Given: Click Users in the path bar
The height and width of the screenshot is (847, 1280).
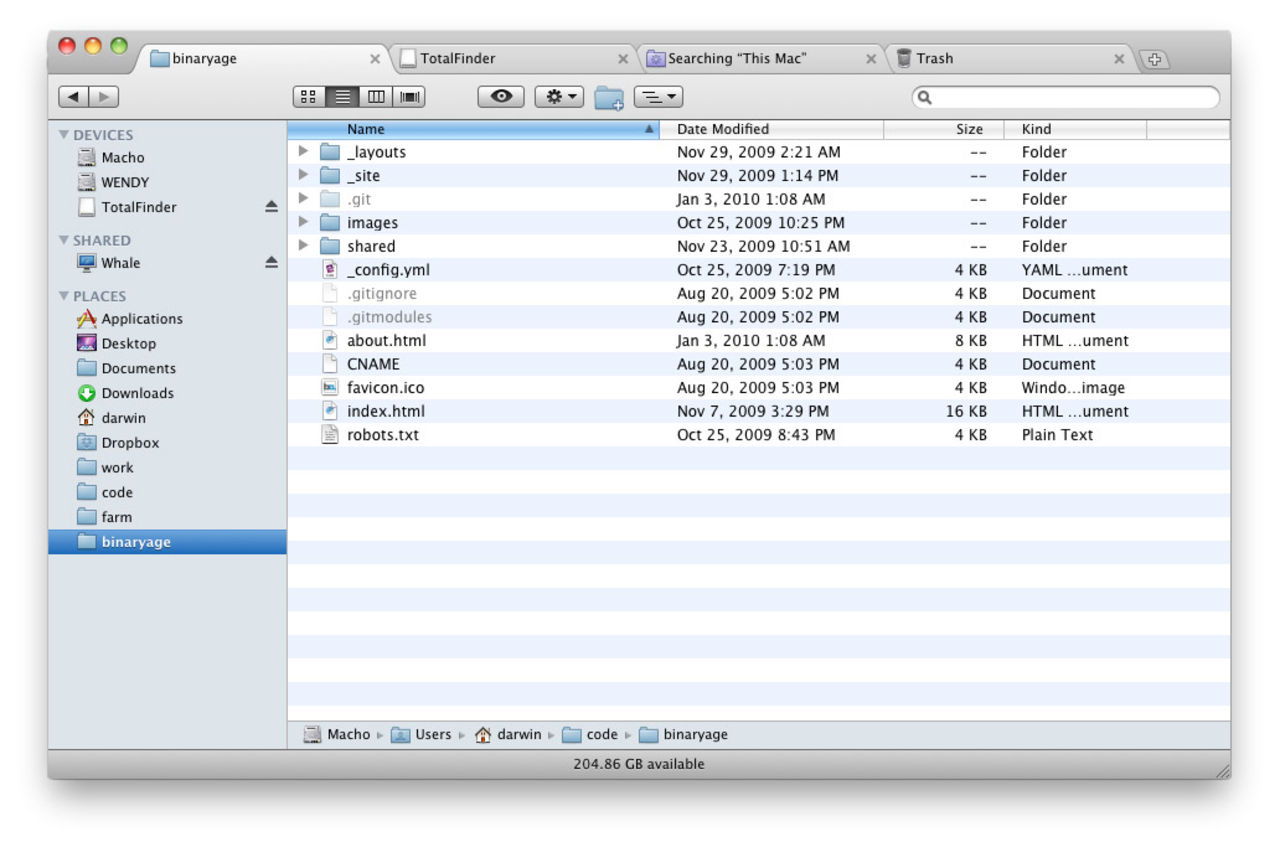Looking at the screenshot, I should pyautogui.click(x=432, y=735).
